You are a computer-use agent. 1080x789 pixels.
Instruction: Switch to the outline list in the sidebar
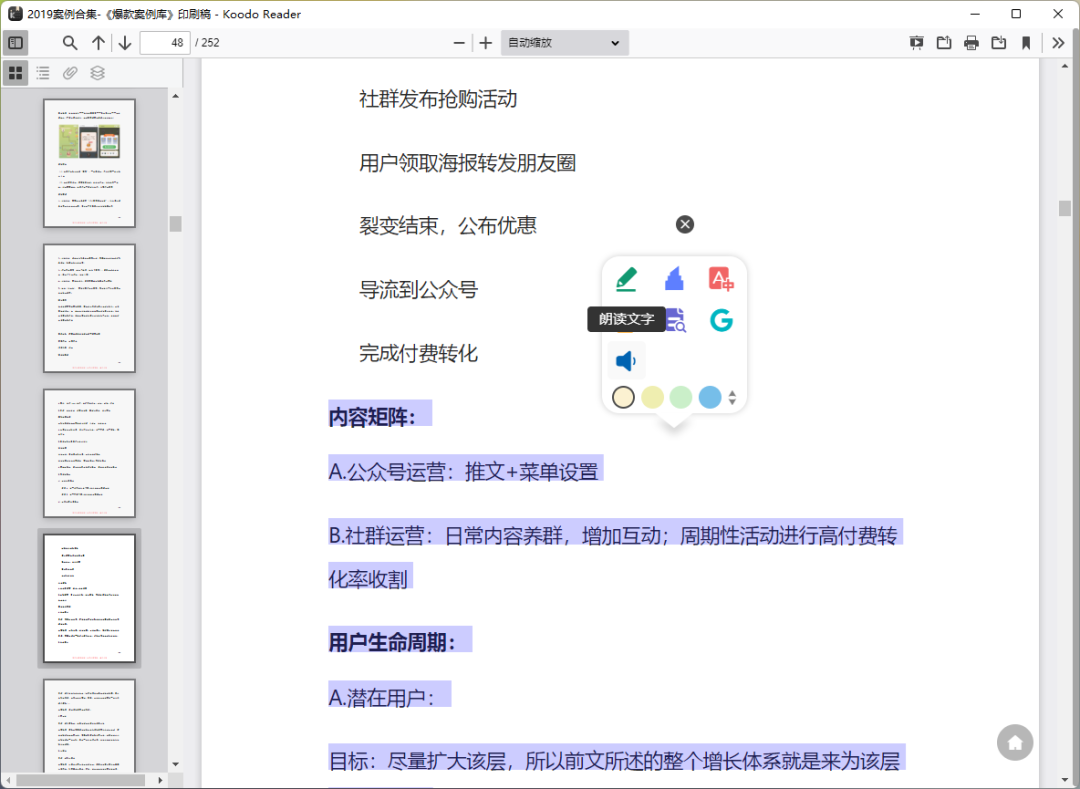[42, 72]
